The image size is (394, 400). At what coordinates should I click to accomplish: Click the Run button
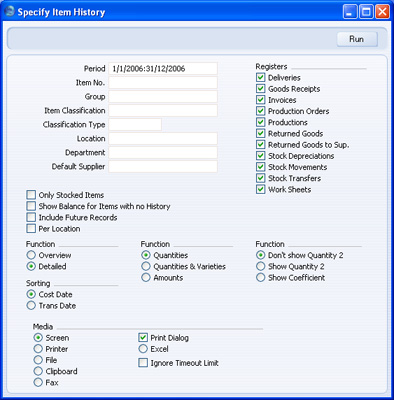(x=357, y=39)
